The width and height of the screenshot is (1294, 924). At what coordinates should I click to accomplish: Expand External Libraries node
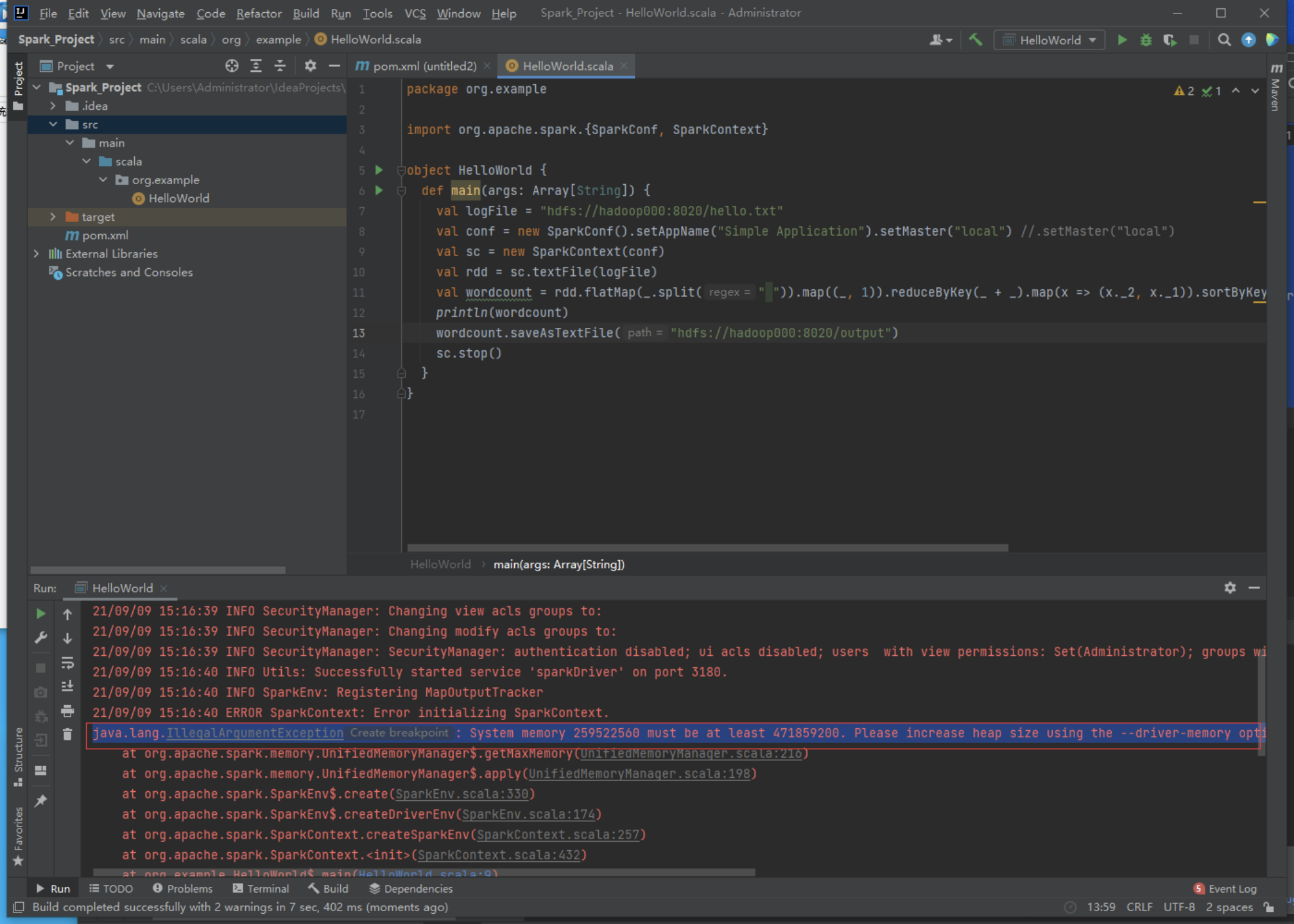37,253
